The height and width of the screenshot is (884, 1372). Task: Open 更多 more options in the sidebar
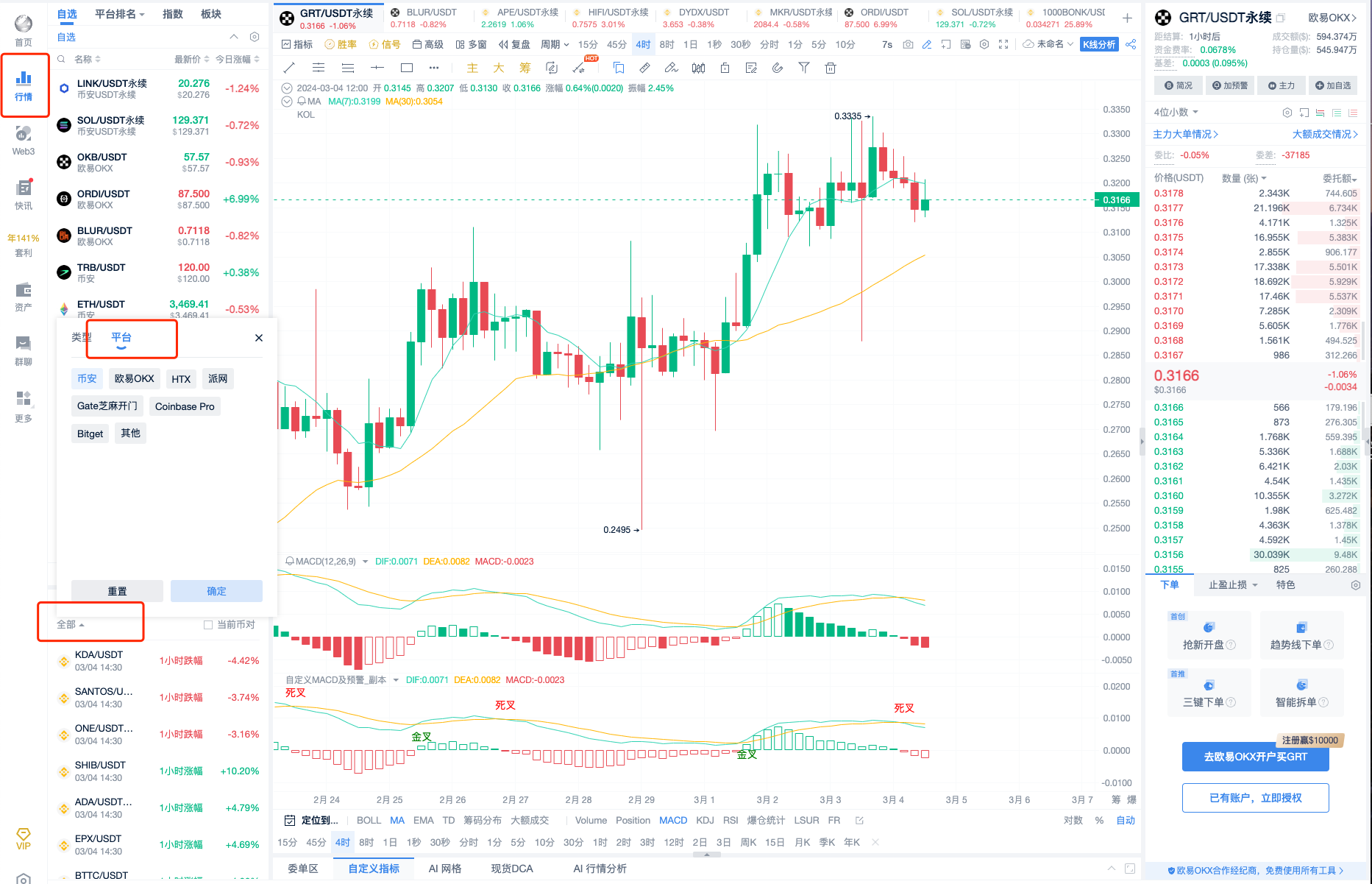pos(24,406)
